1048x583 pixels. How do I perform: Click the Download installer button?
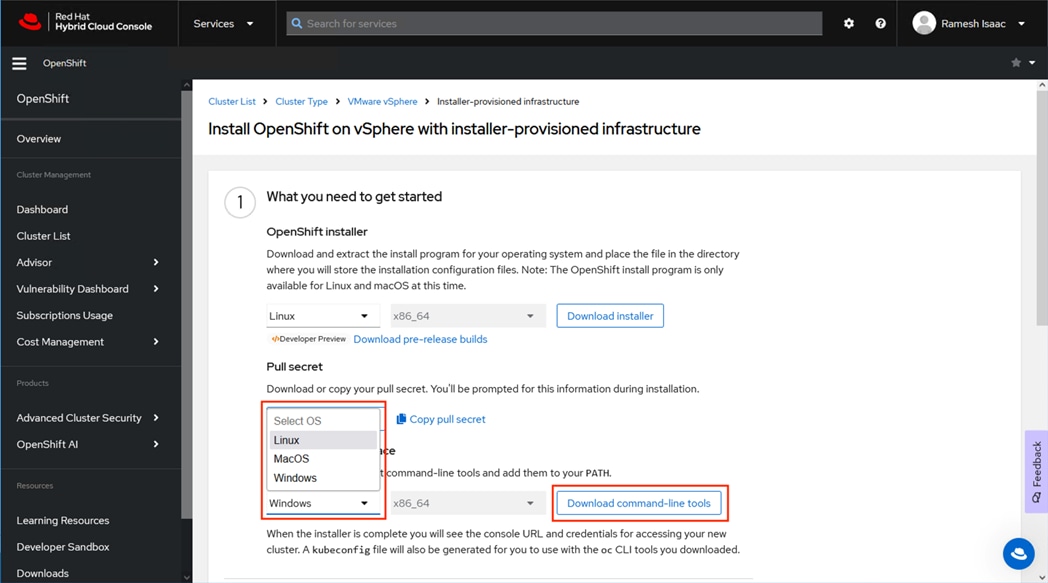pyautogui.click(x=610, y=316)
